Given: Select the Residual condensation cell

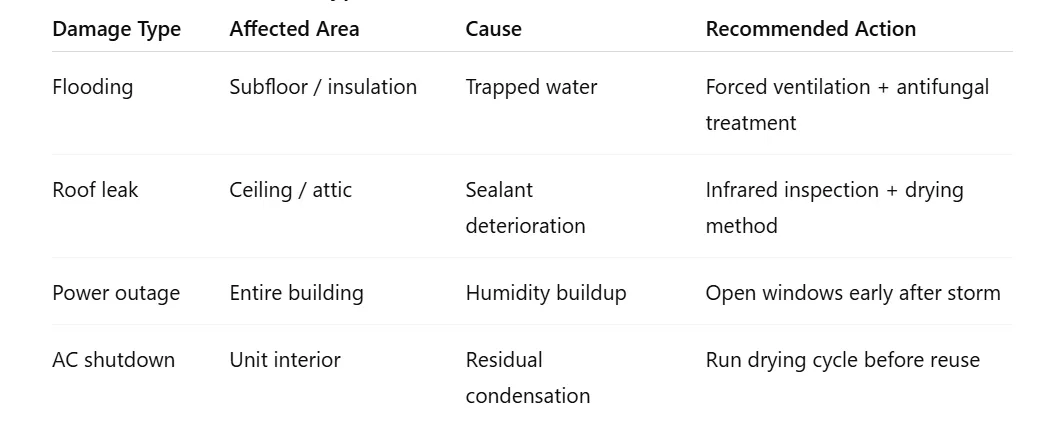Looking at the screenshot, I should point(527,378).
